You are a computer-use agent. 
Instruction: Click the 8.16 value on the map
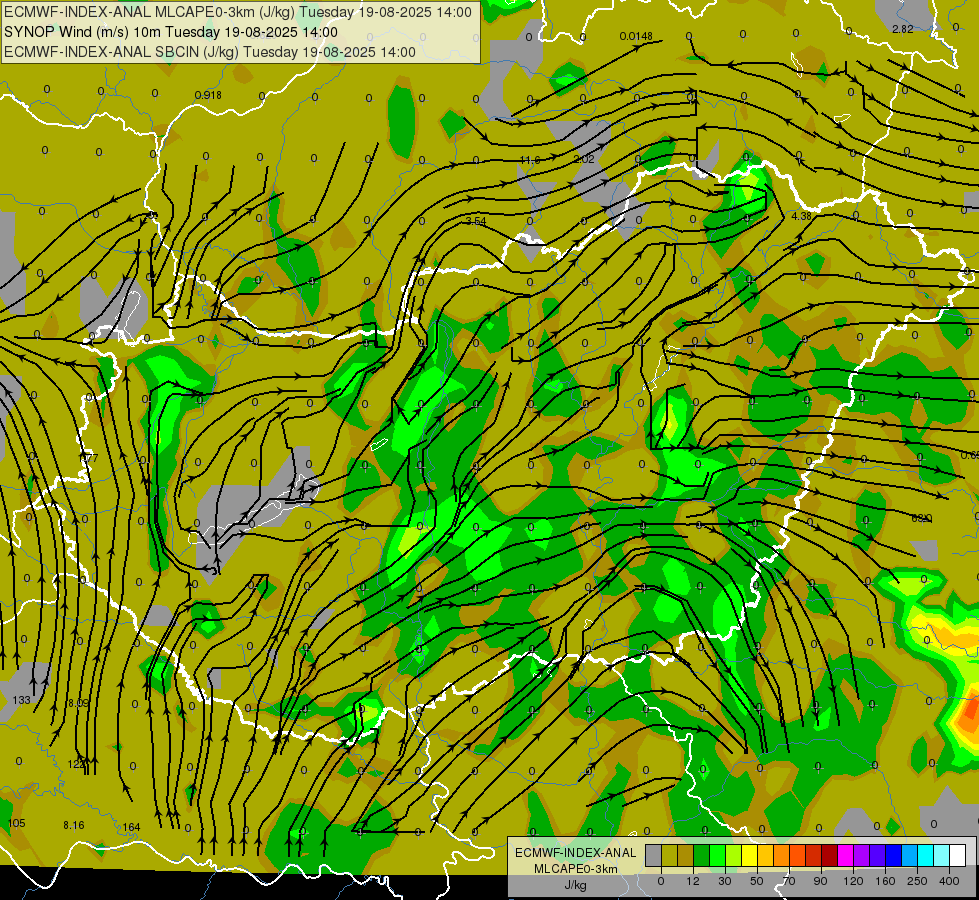74,826
